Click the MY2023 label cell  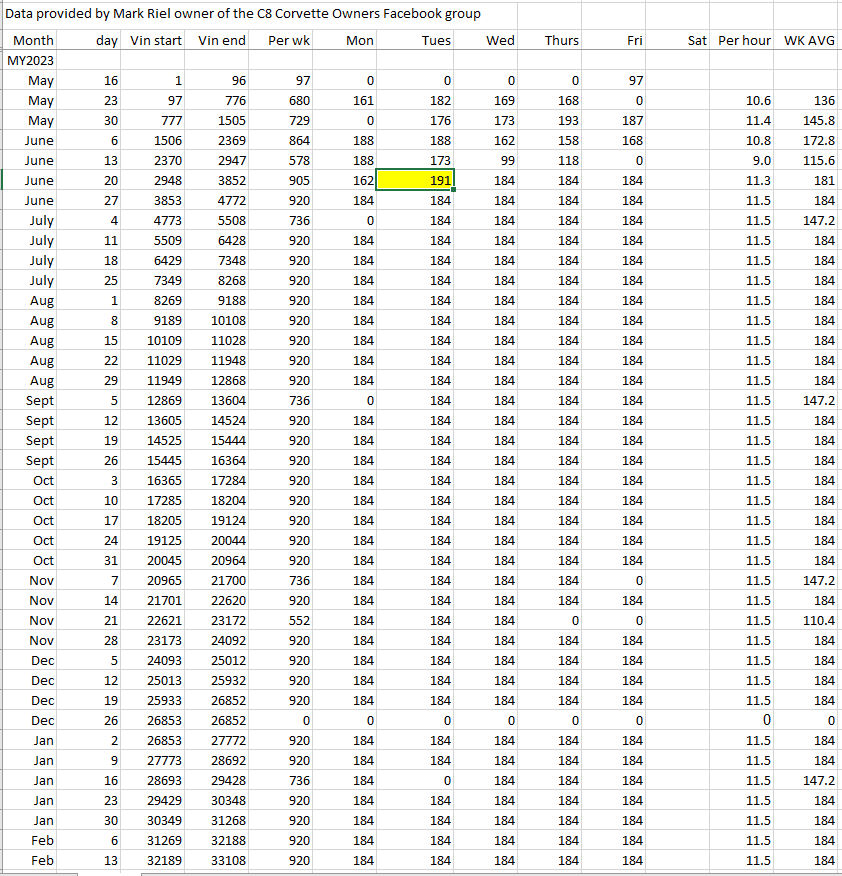(30, 60)
